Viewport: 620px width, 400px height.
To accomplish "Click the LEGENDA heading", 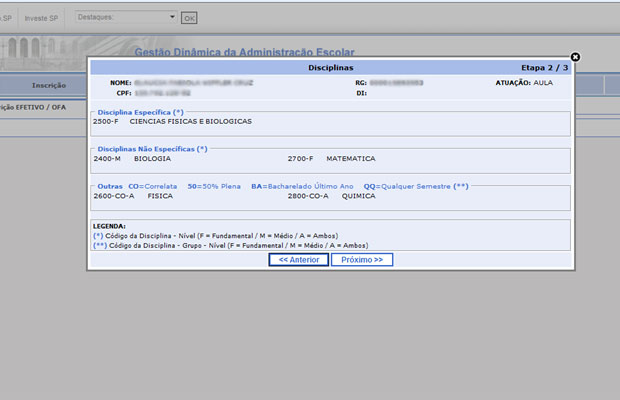I will [x=110, y=226].
